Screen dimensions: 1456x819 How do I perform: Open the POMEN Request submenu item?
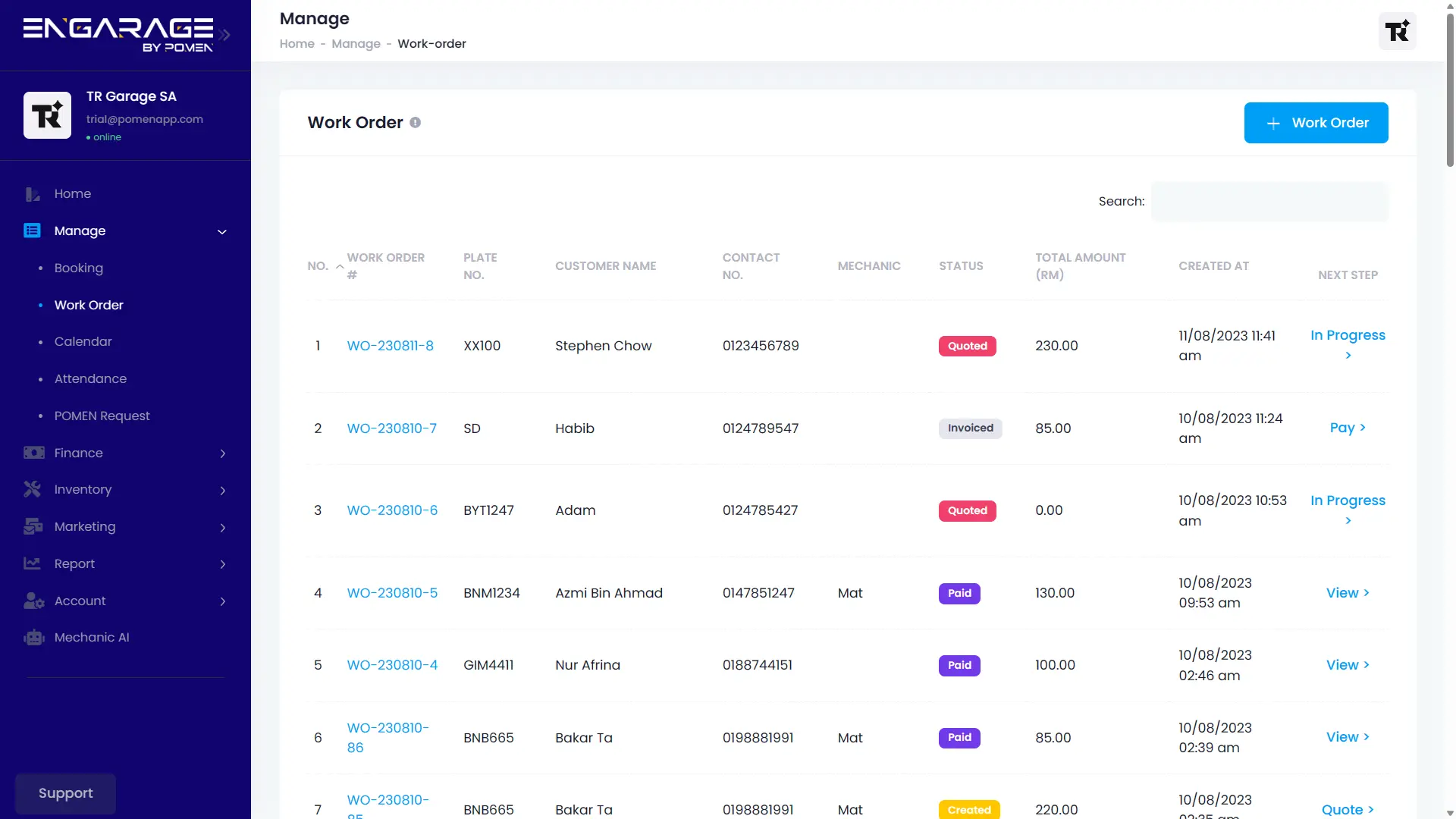[102, 416]
